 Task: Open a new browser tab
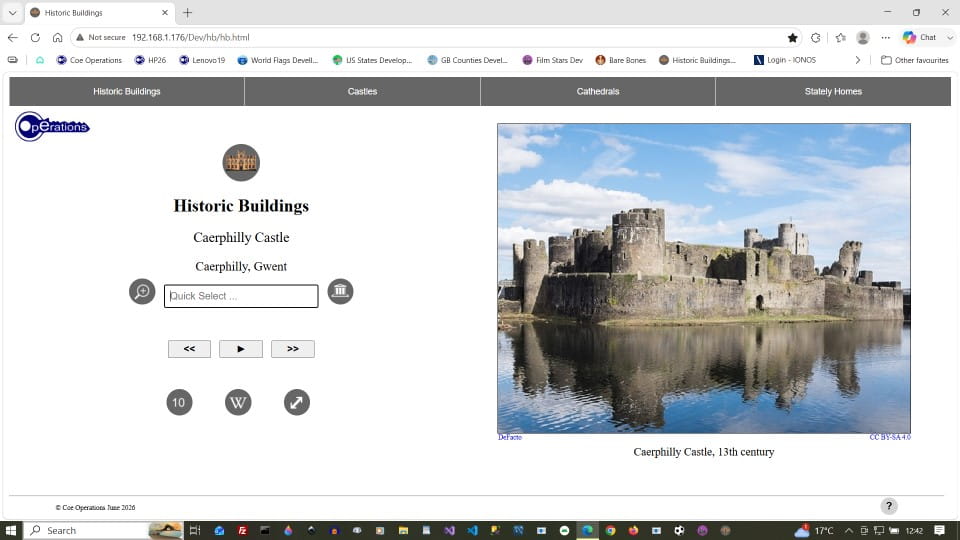[187, 13]
